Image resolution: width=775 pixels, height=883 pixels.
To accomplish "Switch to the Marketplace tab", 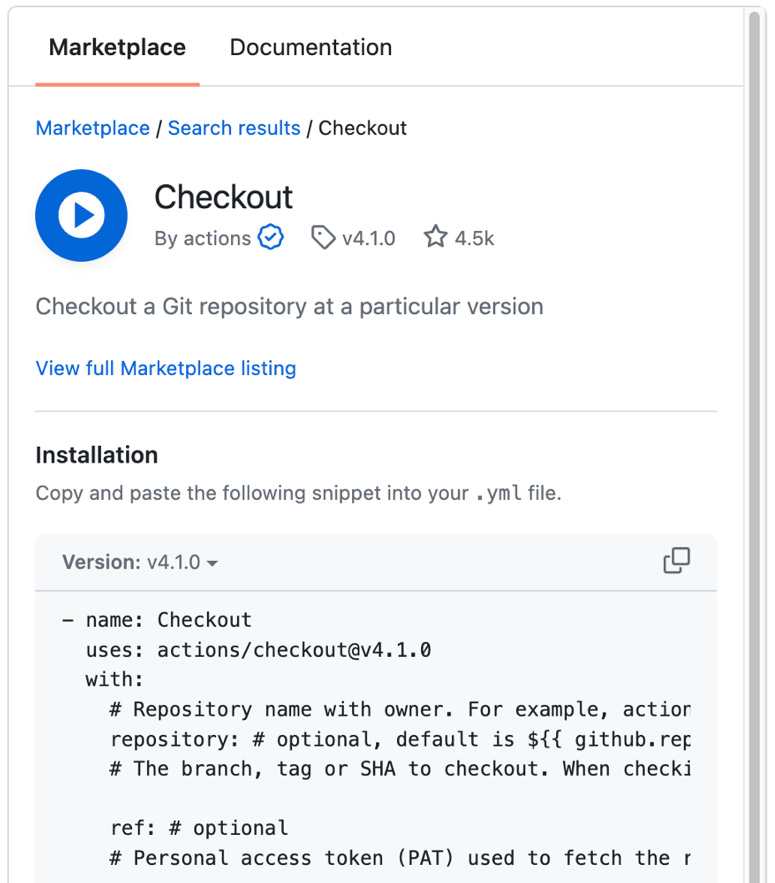I will (x=117, y=47).
